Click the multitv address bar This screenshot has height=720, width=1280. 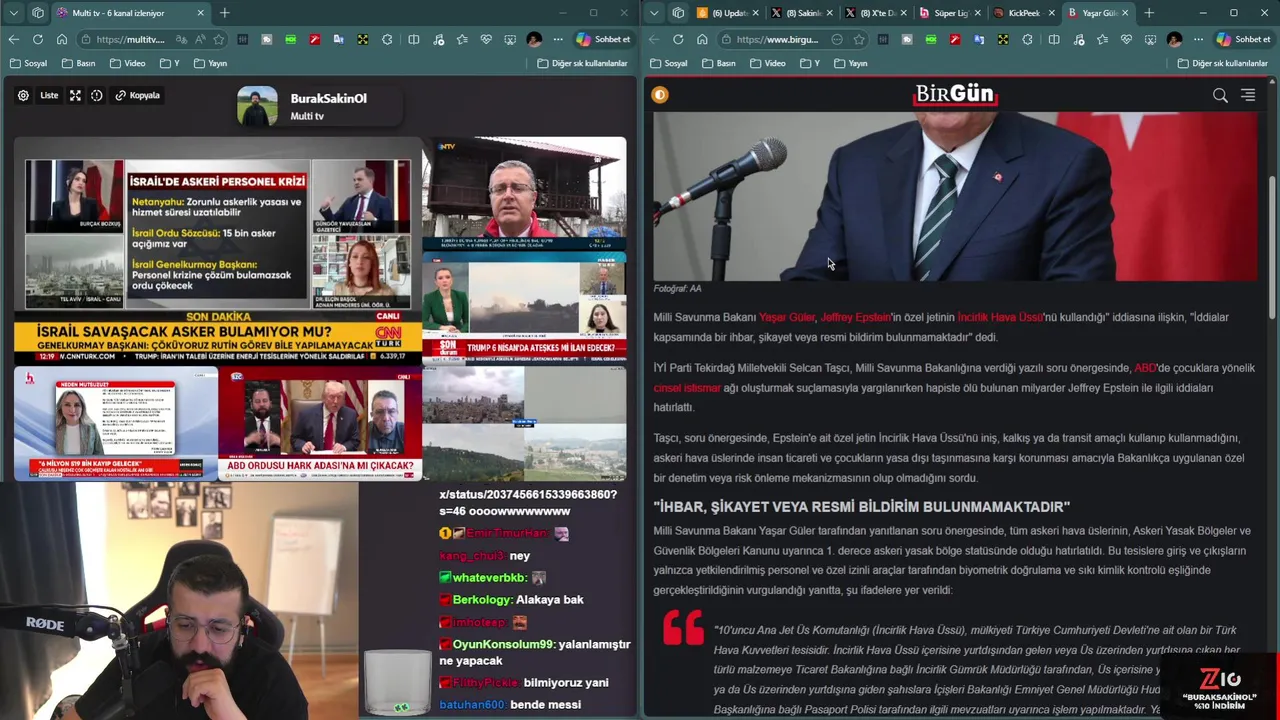click(x=130, y=39)
